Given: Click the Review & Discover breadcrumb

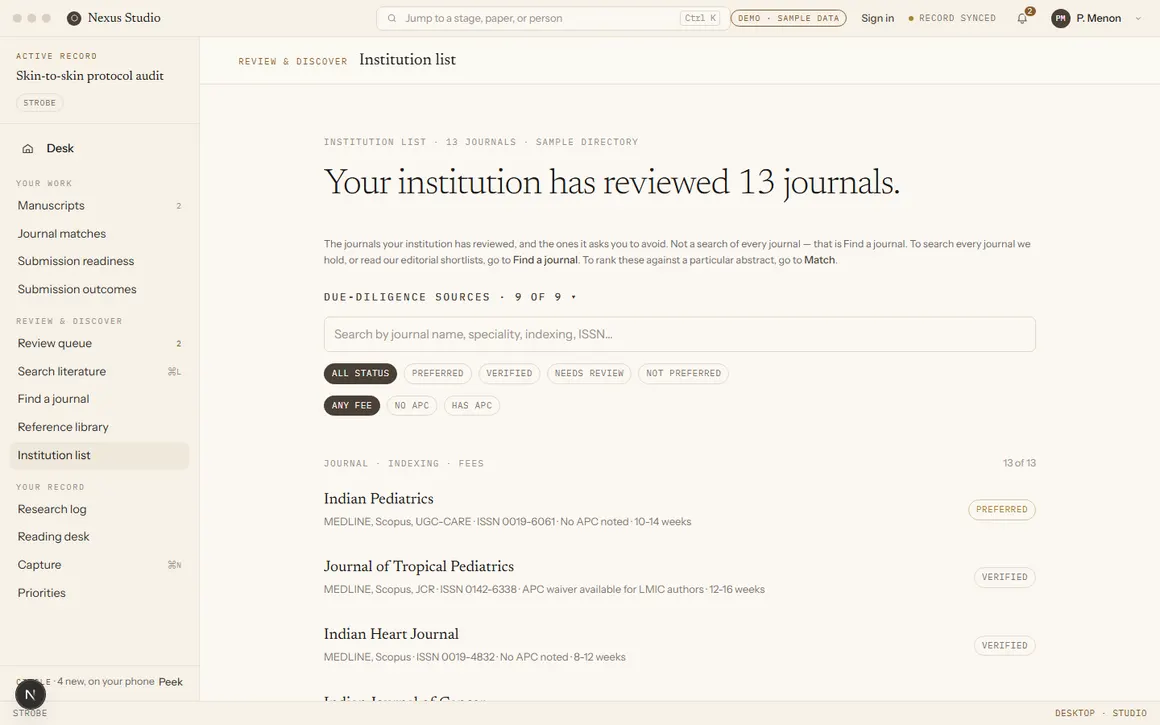Looking at the screenshot, I should coord(292,61).
